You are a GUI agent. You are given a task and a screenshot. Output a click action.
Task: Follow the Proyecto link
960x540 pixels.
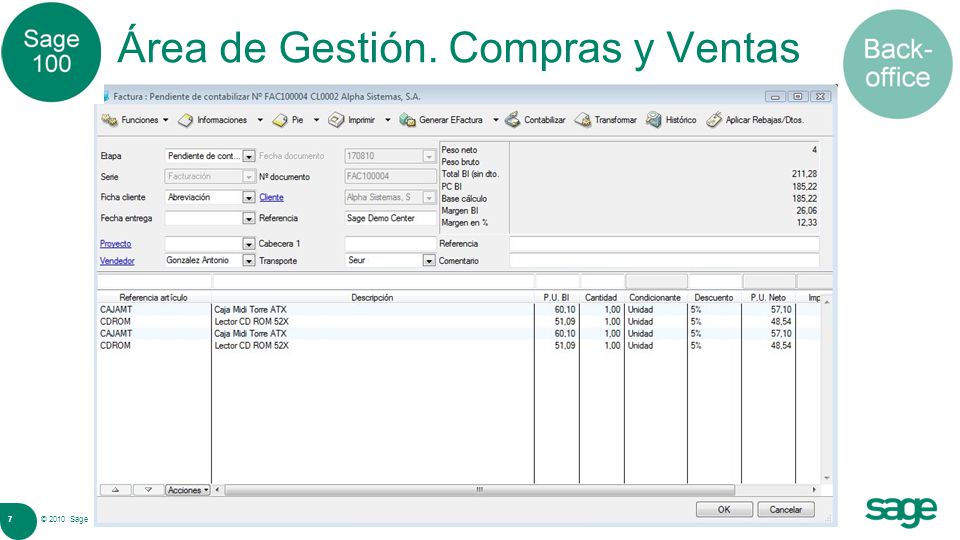[x=116, y=244]
